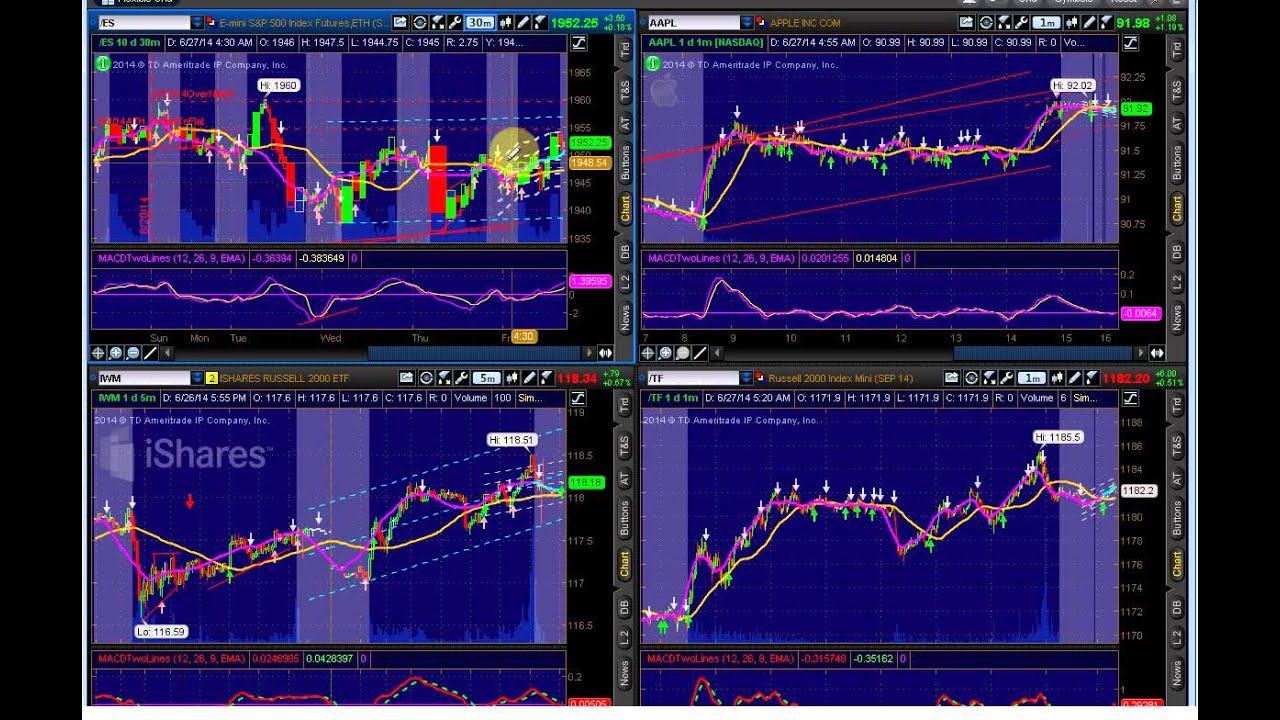
Task: Toggle Buttons sidebar gadget on /ES chart
Action: tap(626, 164)
